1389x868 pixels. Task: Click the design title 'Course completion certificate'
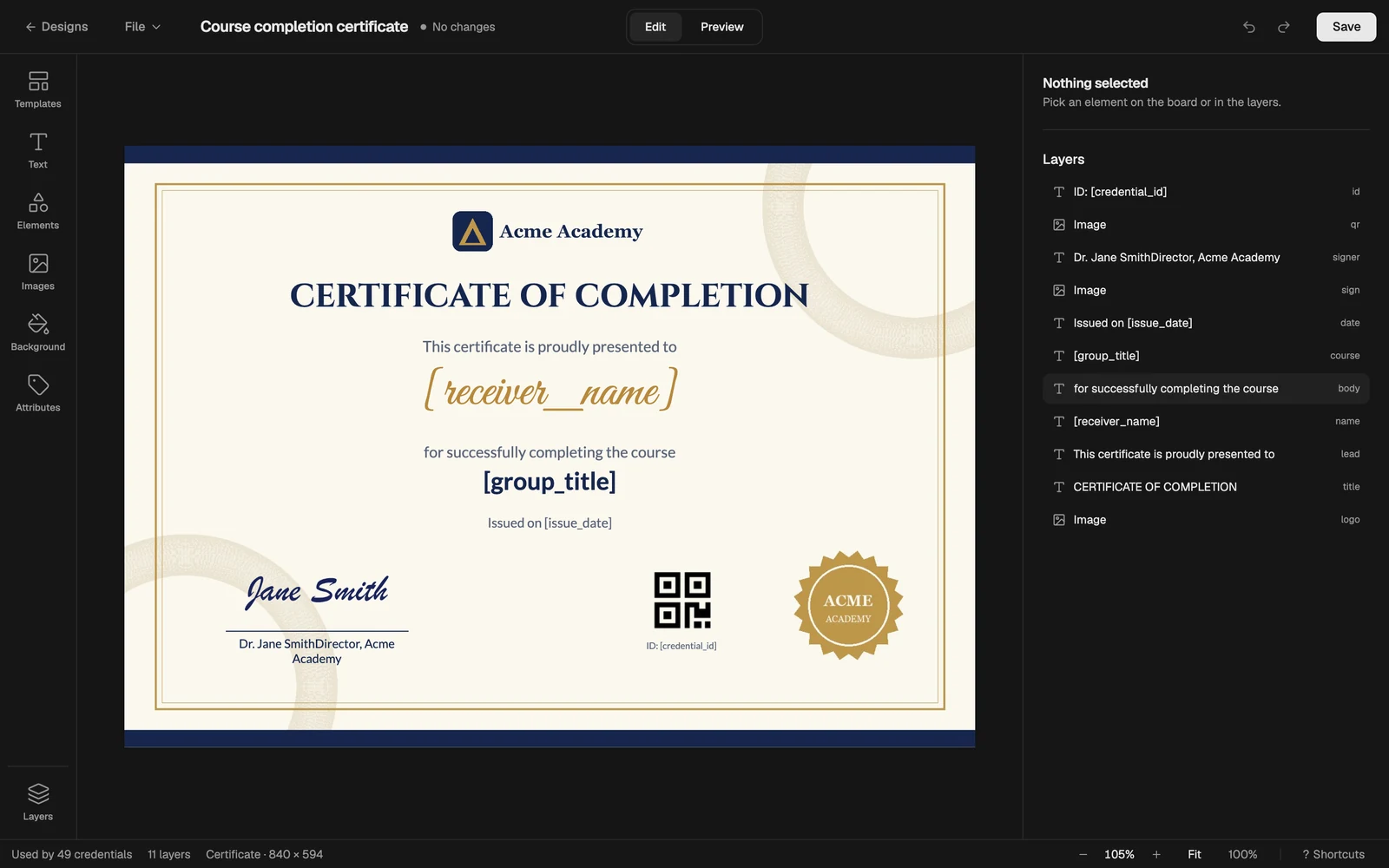tap(304, 27)
